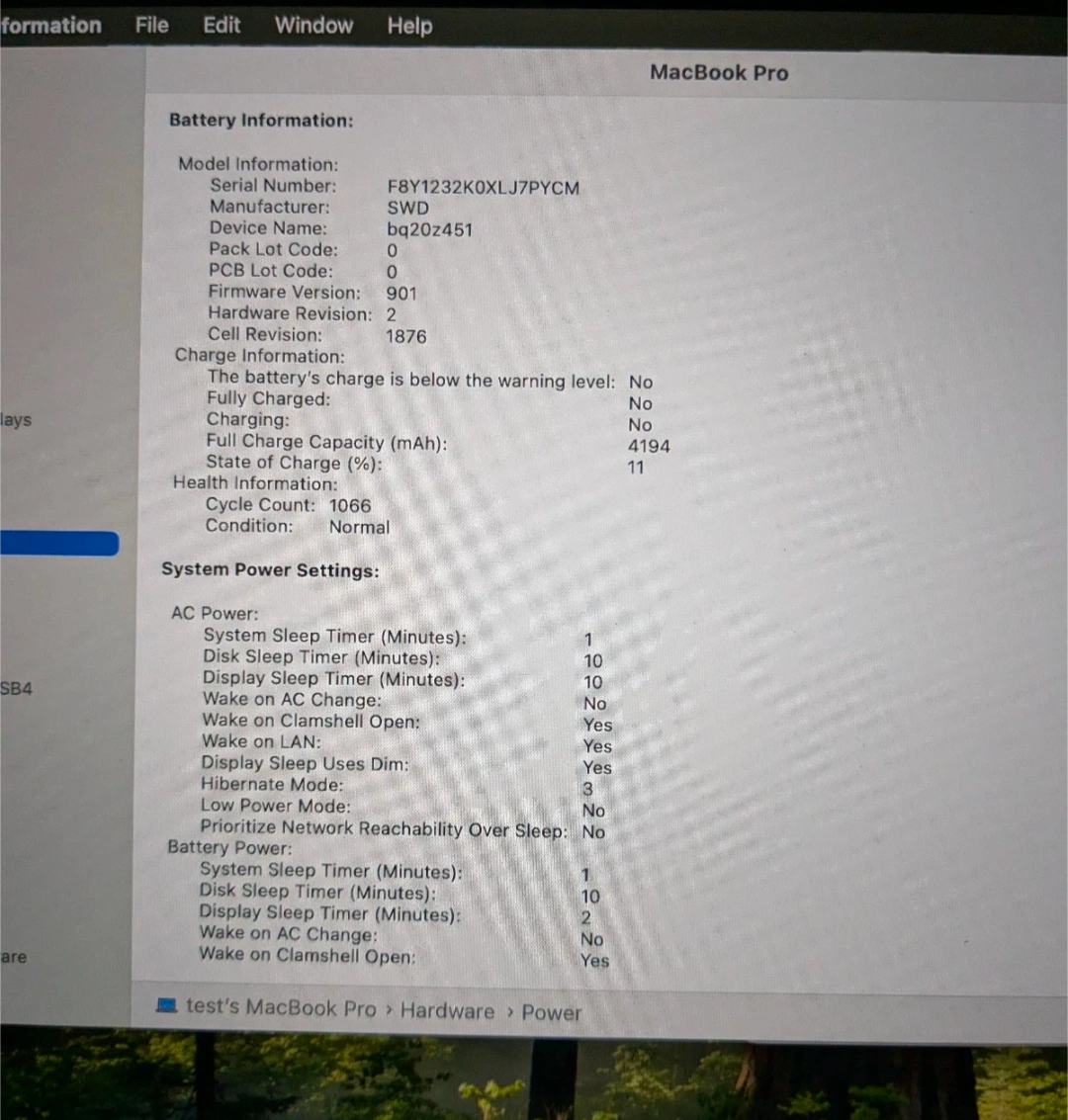Select "test's MacBook Pro" in path bar
Viewport: 1068px width, 1120px height.
[x=281, y=1007]
